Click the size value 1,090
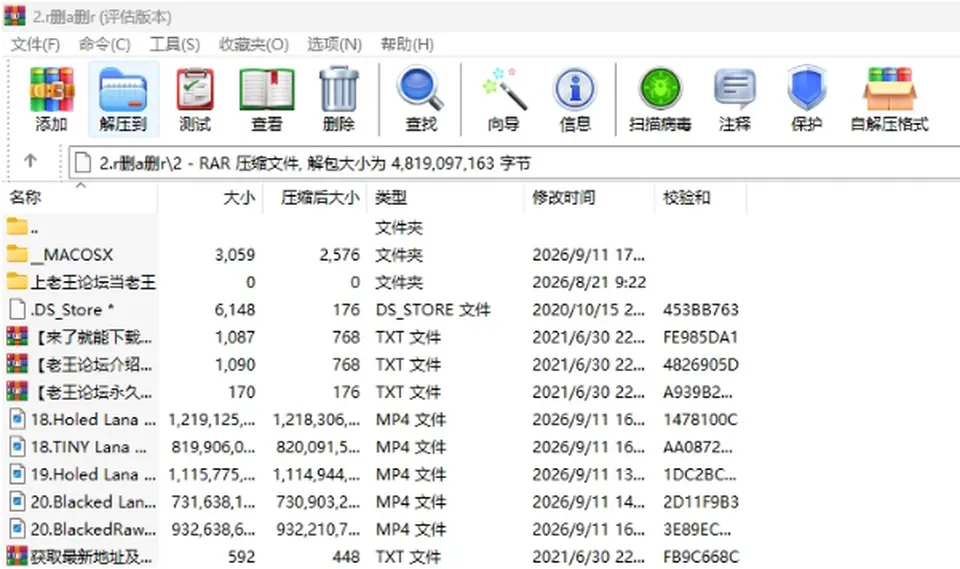Screen dimensions: 960x569 (234, 364)
